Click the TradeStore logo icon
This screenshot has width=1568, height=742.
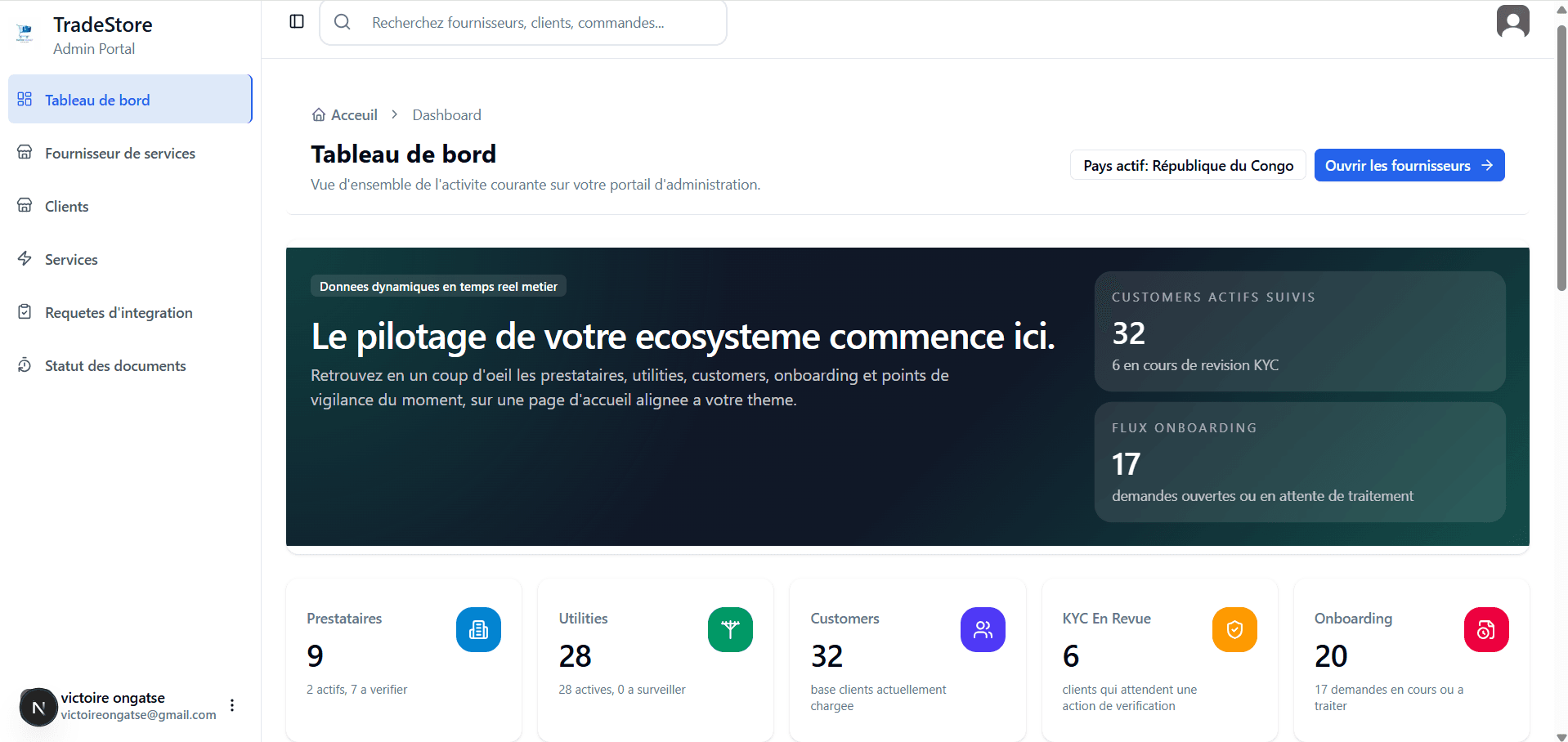(x=25, y=34)
